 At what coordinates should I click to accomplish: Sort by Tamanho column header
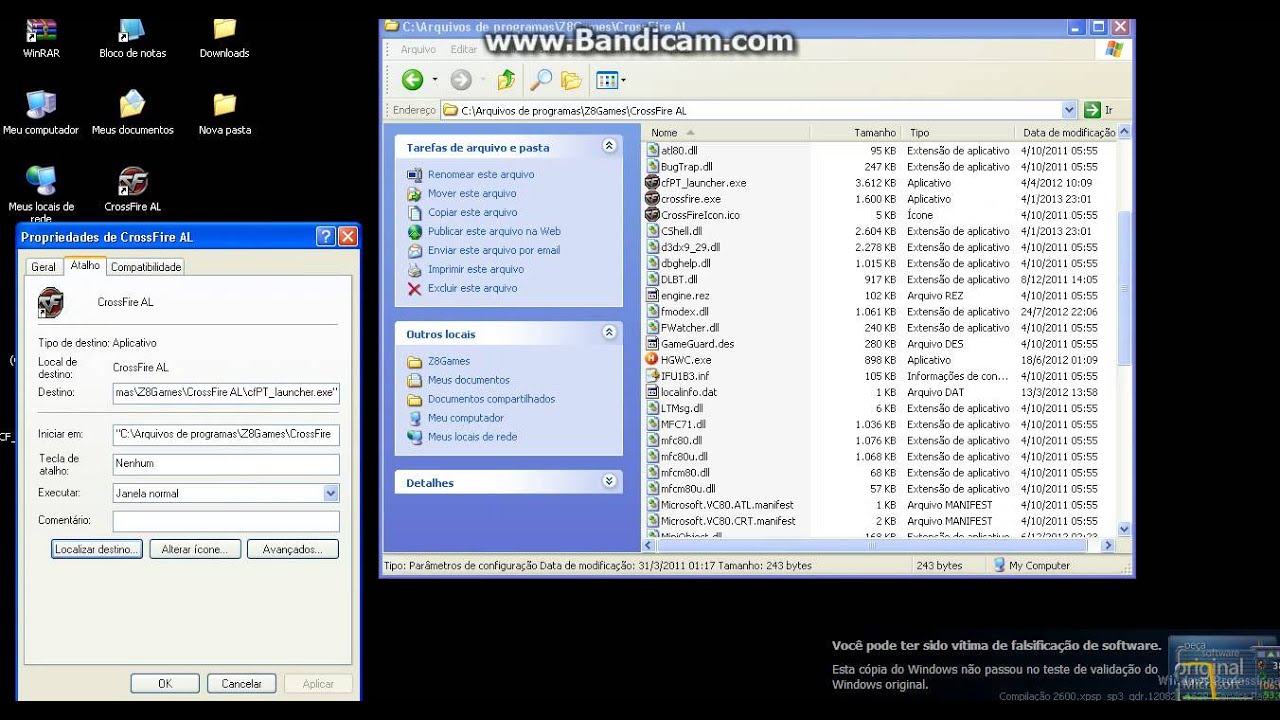[855, 132]
